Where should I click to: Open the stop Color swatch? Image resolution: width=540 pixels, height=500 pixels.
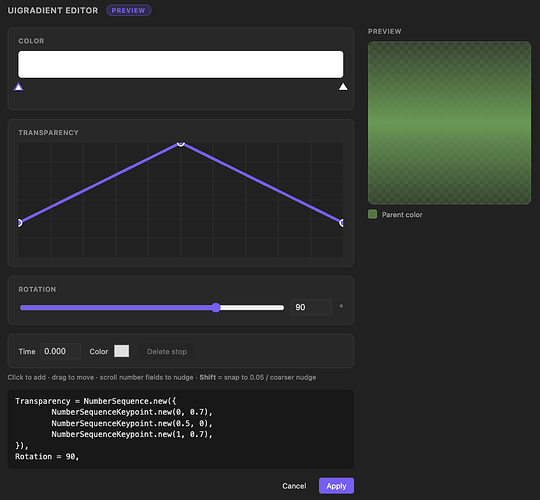(x=122, y=351)
